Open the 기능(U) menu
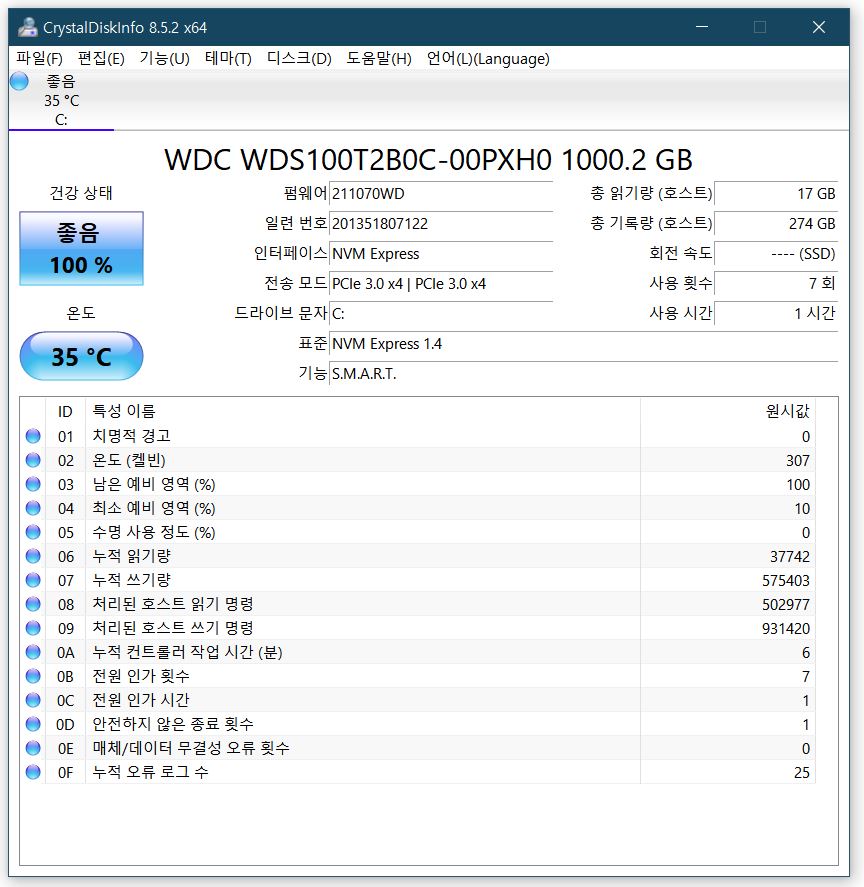 164,58
